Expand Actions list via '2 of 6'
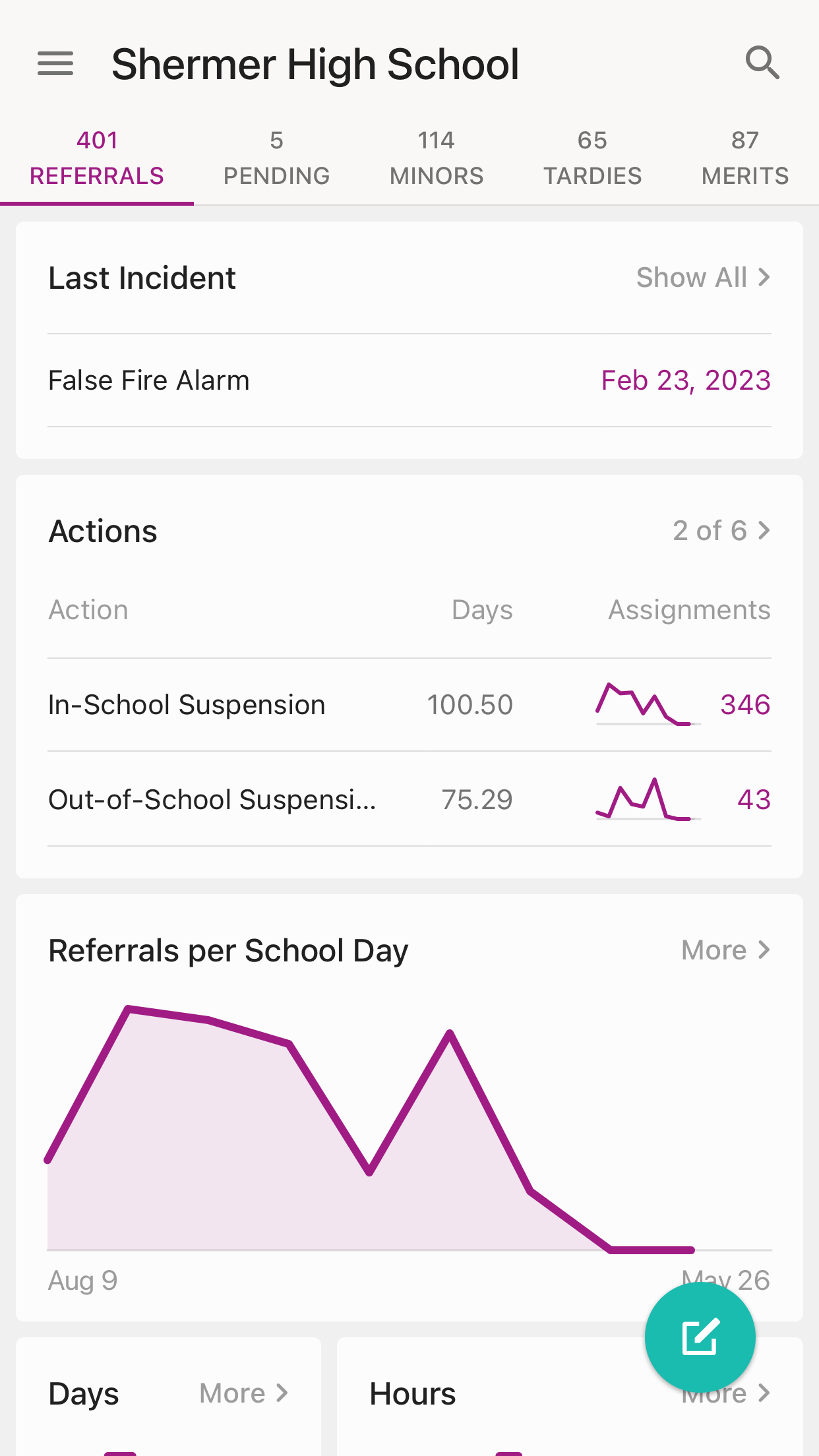This screenshot has height=1456, width=819. point(721,531)
